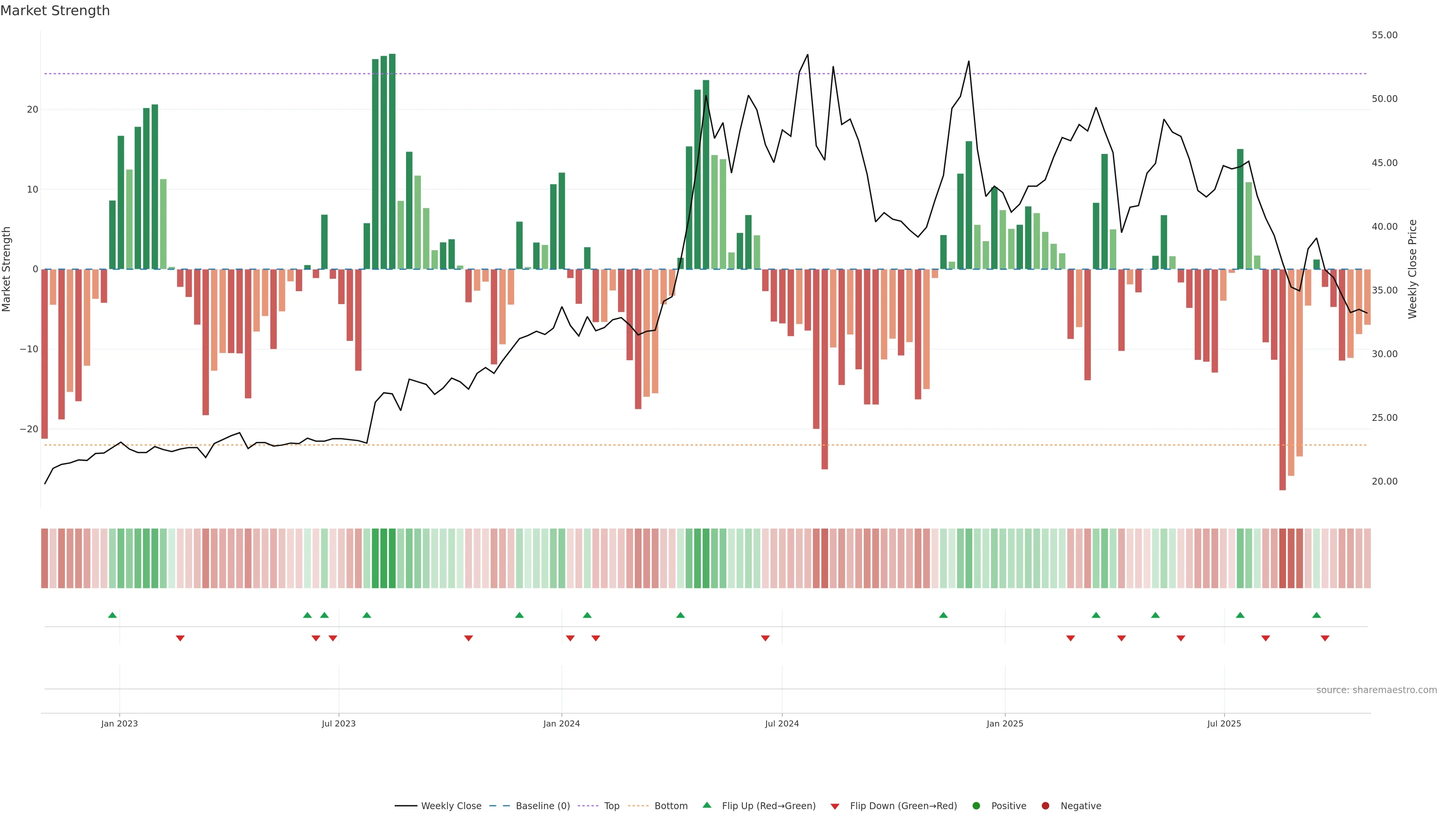Click the Market Strength chart title
This screenshot has width=1456, height=819.
(x=55, y=11)
